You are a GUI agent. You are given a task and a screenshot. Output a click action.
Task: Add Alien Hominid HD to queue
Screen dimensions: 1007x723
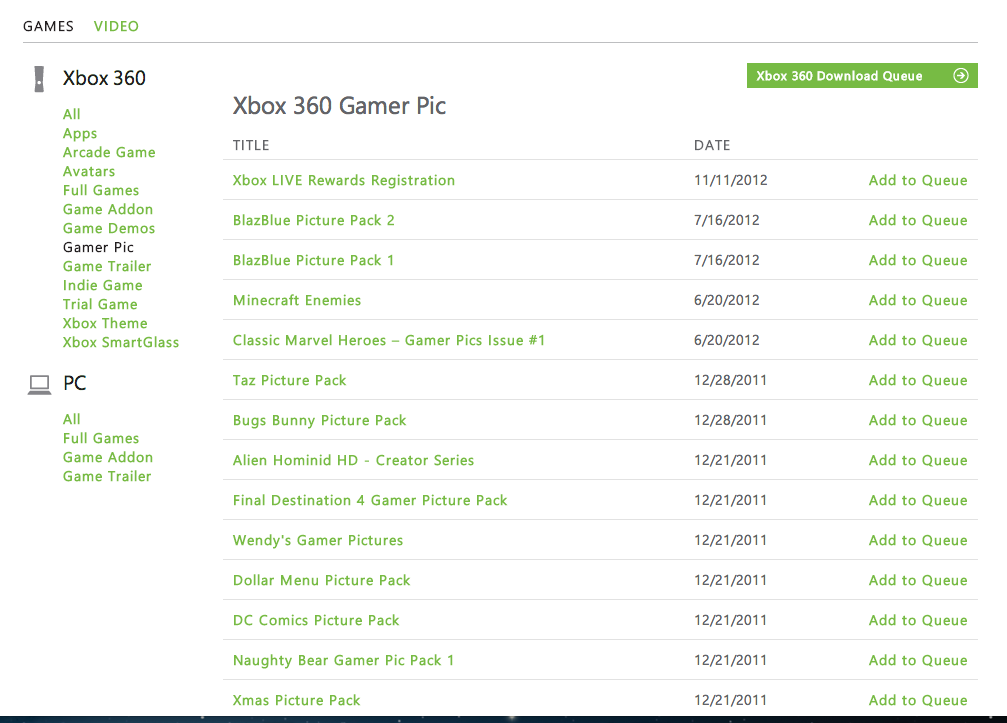[x=918, y=460]
